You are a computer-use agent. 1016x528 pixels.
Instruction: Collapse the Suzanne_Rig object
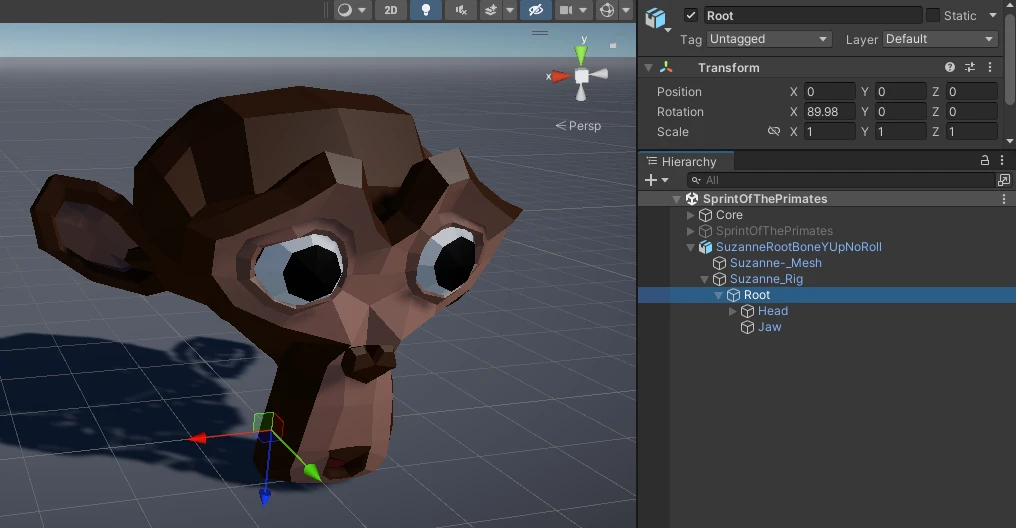tap(704, 279)
